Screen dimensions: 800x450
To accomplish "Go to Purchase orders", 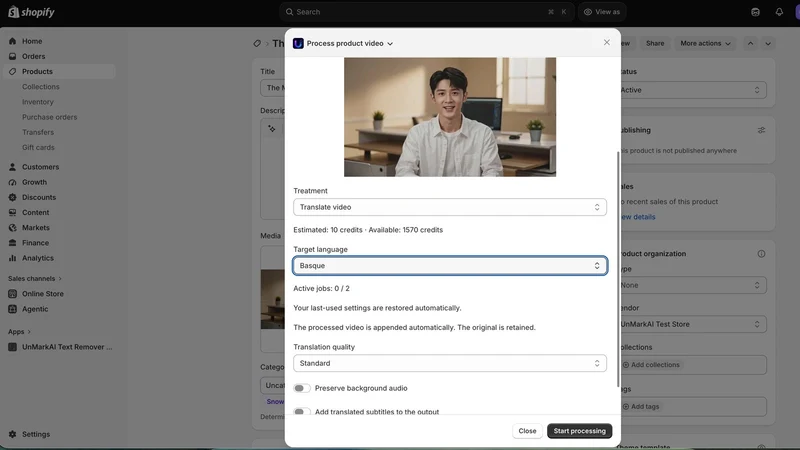I will (49, 117).
